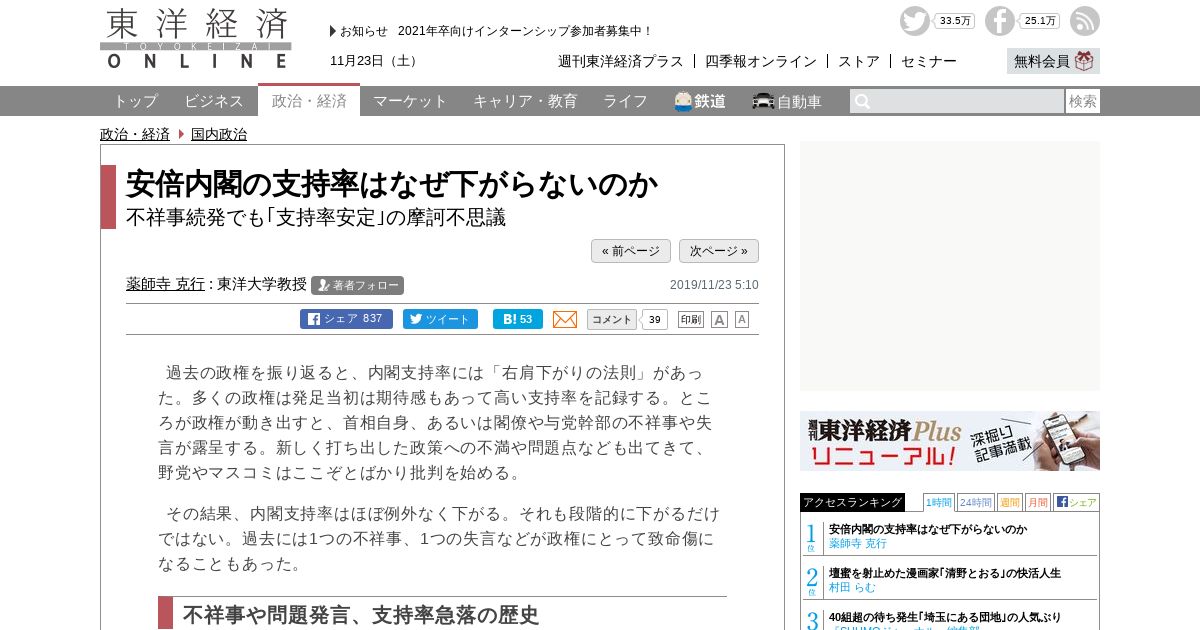Click breadcrumb 国内政治
Viewport: 1200px width, 630px height.
(219, 134)
